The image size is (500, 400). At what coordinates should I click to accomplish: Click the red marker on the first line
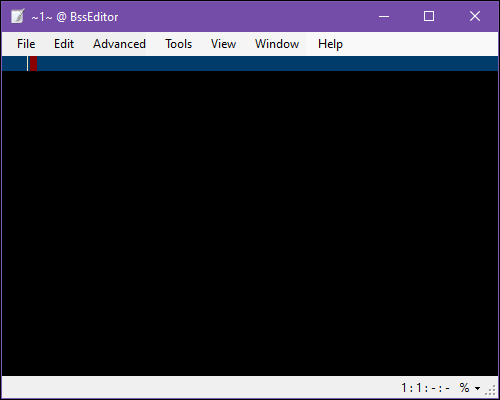[x=33, y=64]
